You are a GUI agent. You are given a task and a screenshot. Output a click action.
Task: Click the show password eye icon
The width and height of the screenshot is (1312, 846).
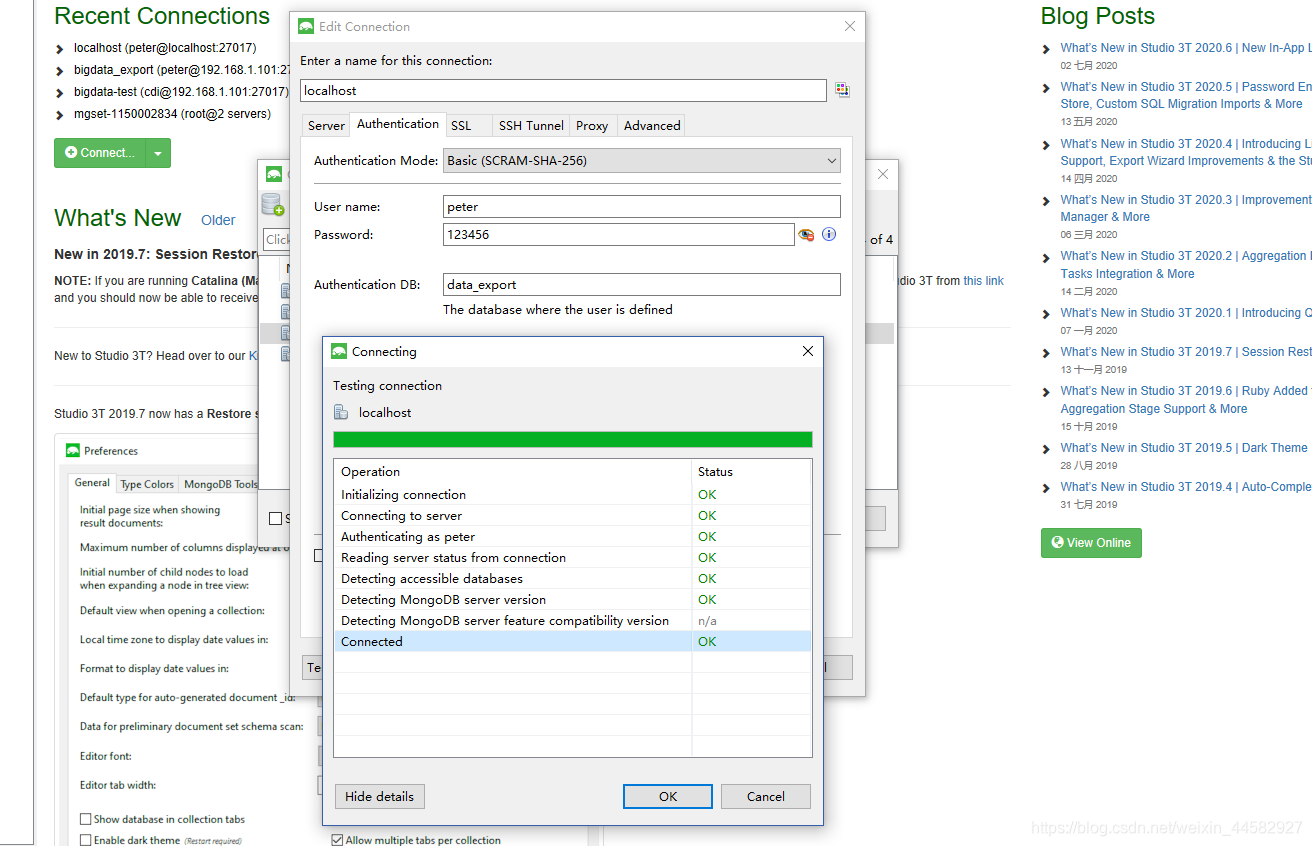806,235
